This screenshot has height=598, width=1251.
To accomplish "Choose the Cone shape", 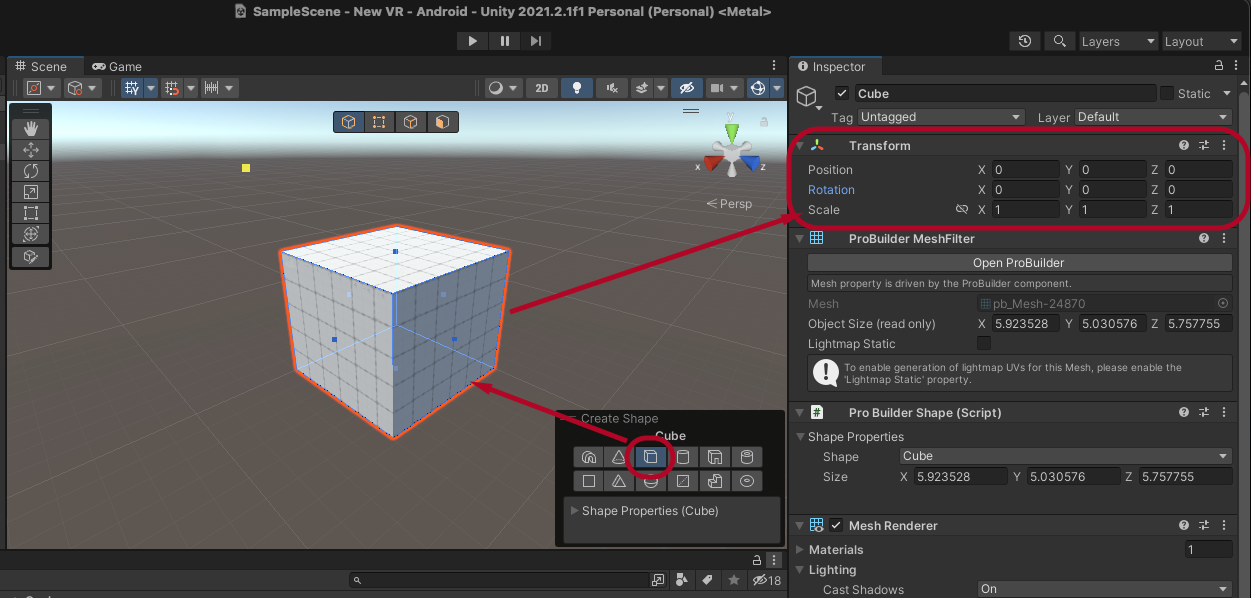I will tap(619, 457).
